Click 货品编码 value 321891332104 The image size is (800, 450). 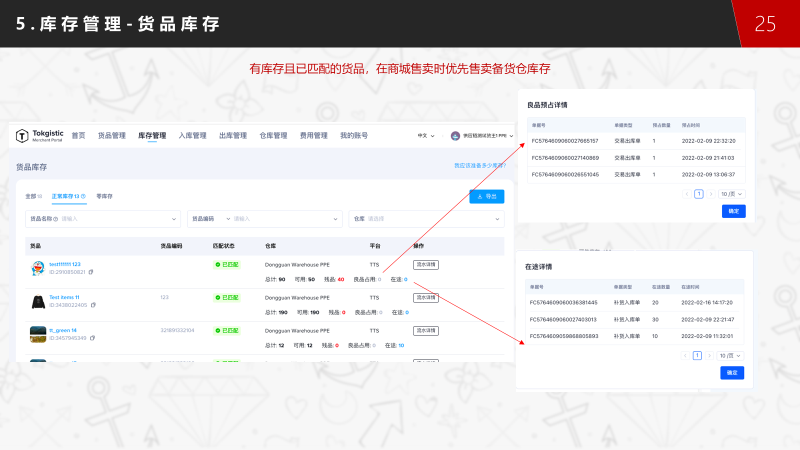[177, 331]
